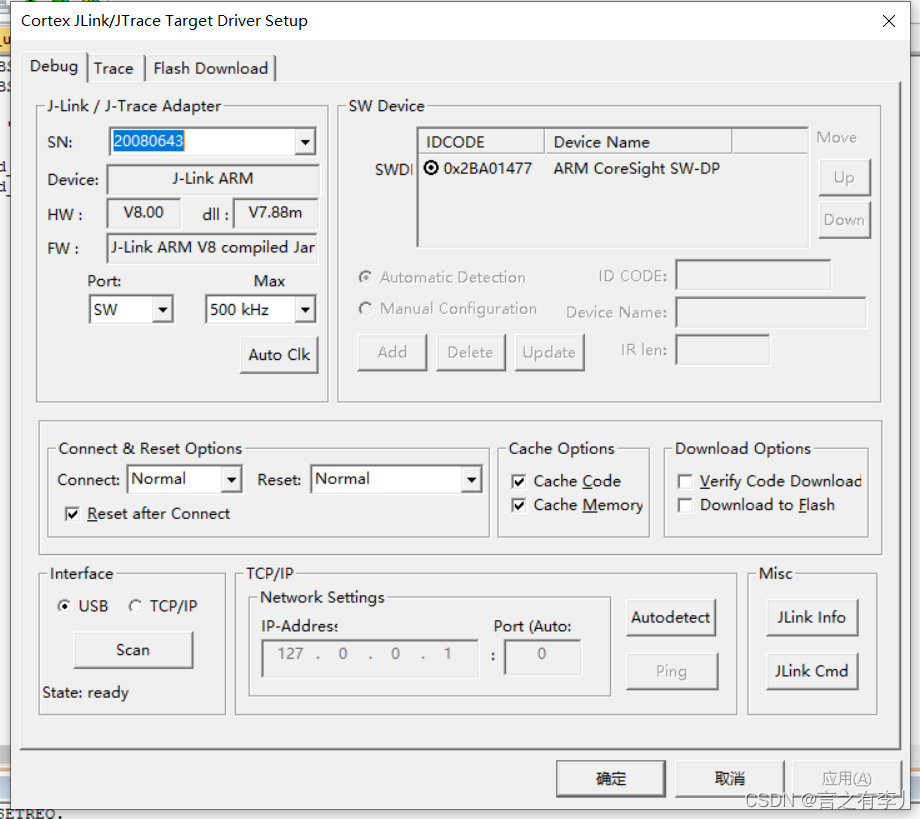Expand the Reset Normal dropdown

[471, 479]
